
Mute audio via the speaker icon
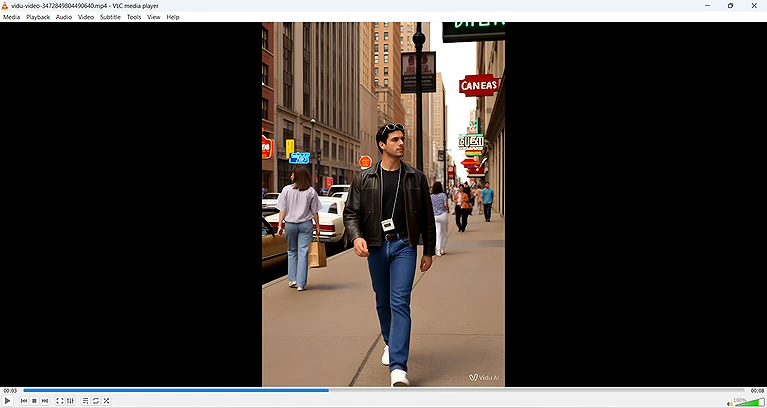point(730,404)
